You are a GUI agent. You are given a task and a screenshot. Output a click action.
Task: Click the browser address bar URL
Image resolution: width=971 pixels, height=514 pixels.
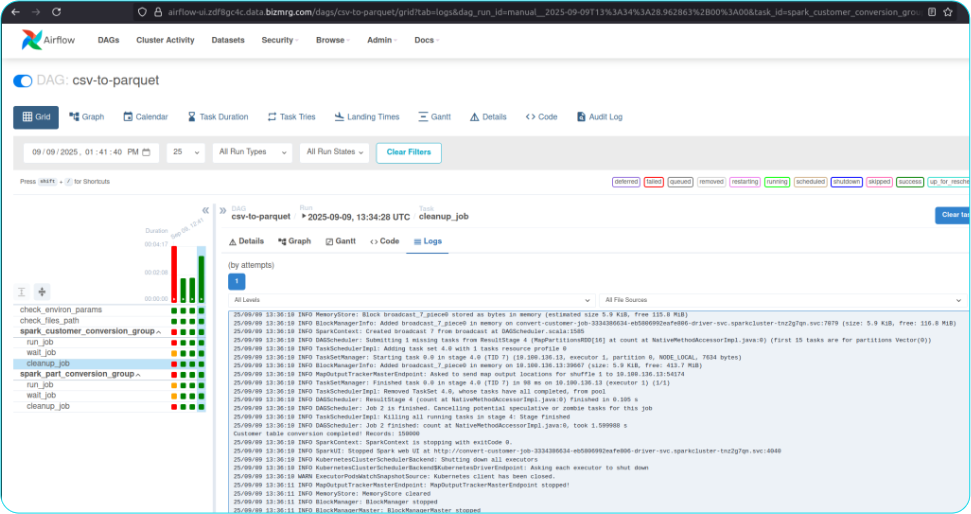coord(544,12)
